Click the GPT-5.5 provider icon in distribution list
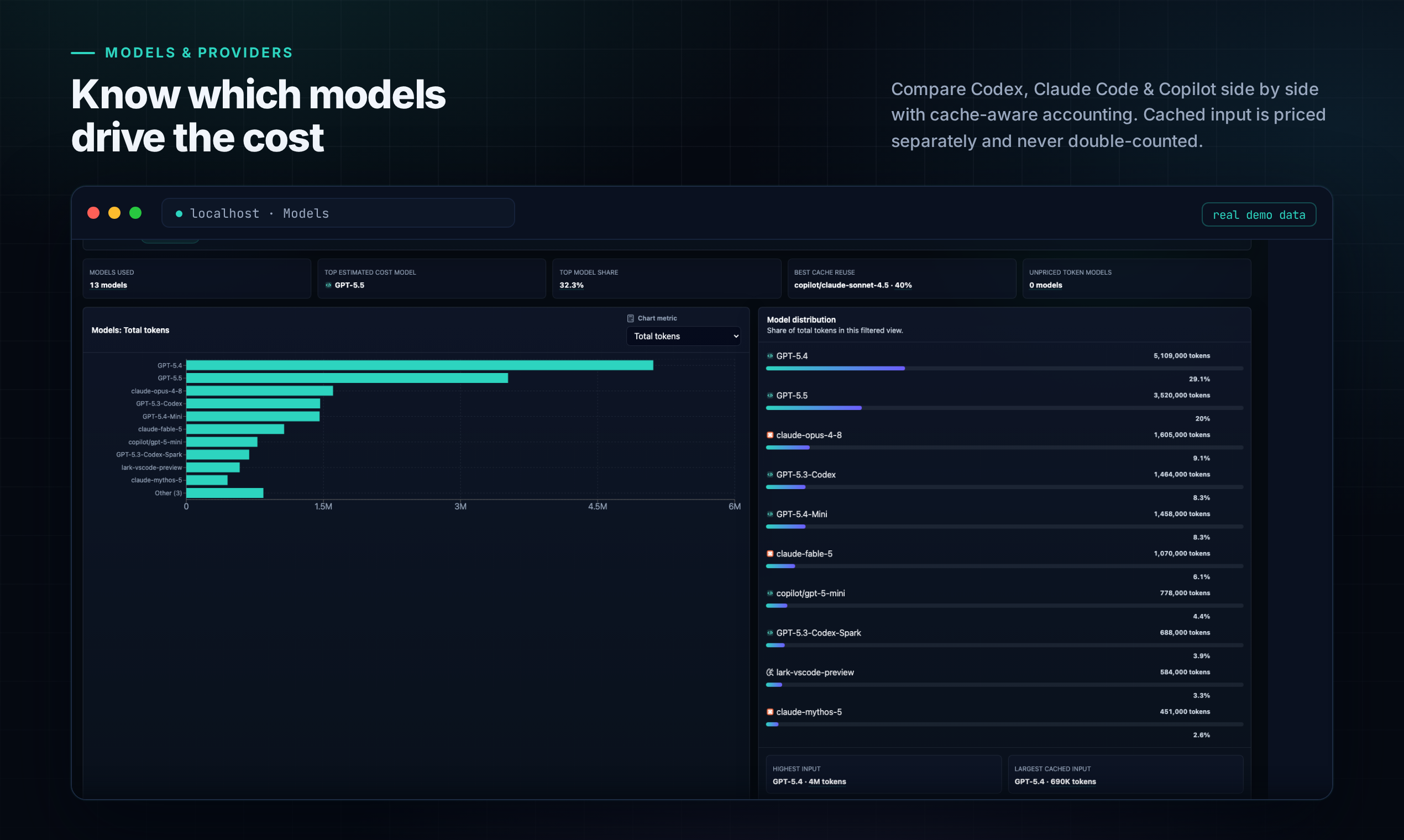 (x=770, y=396)
